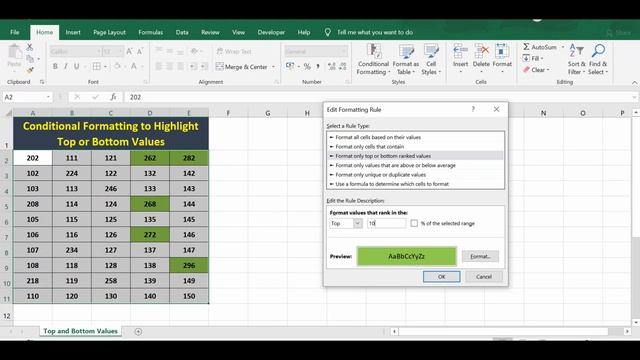This screenshot has width=640, height=360.
Task: Switch to the Formulas tab
Action: 151,32
